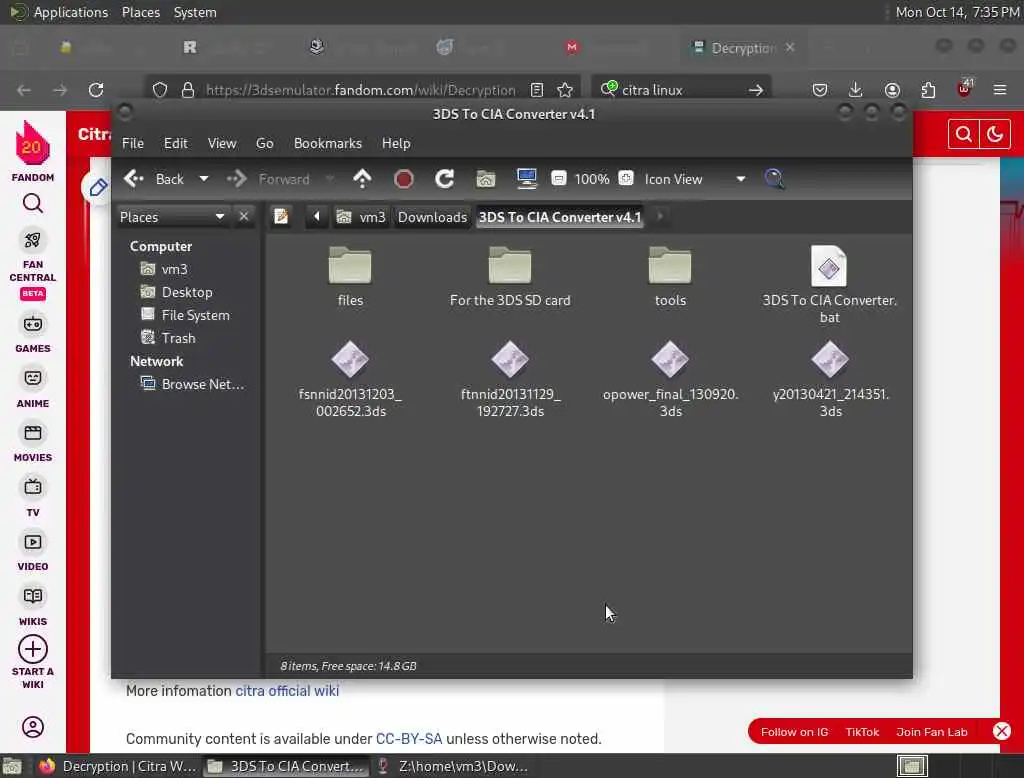The width and height of the screenshot is (1024, 778).
Task: Open the Computer toolbar icon
Action: pos(526,178)
